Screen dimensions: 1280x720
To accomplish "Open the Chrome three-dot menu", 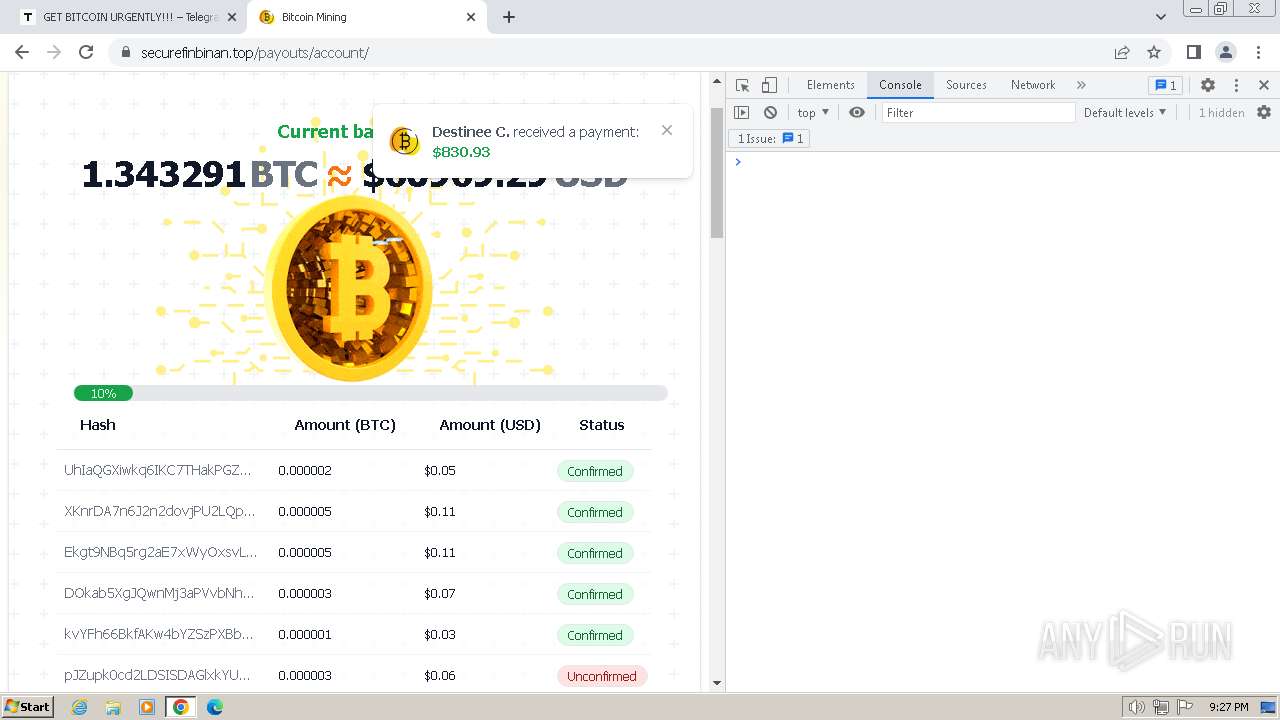I will tap(1259, 52).
